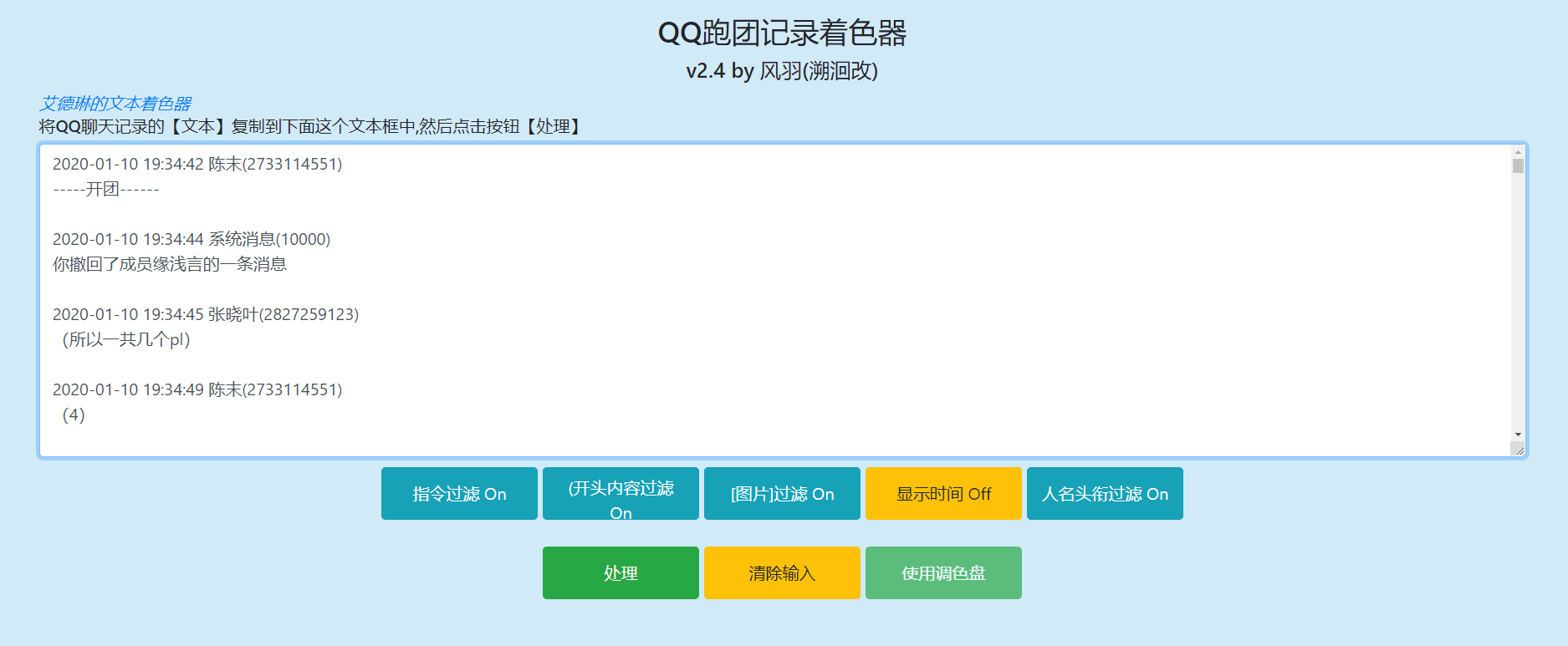
Task: Click the scrollbar thumb in the text area
Action: pos(1518,166)
